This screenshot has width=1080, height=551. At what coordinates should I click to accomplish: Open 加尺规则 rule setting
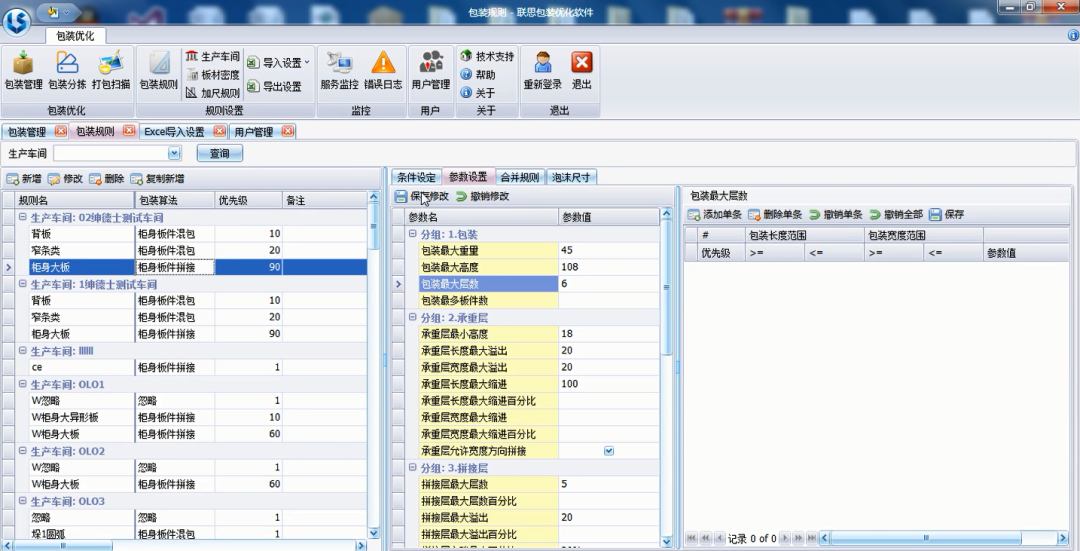[x=213, y=92]
